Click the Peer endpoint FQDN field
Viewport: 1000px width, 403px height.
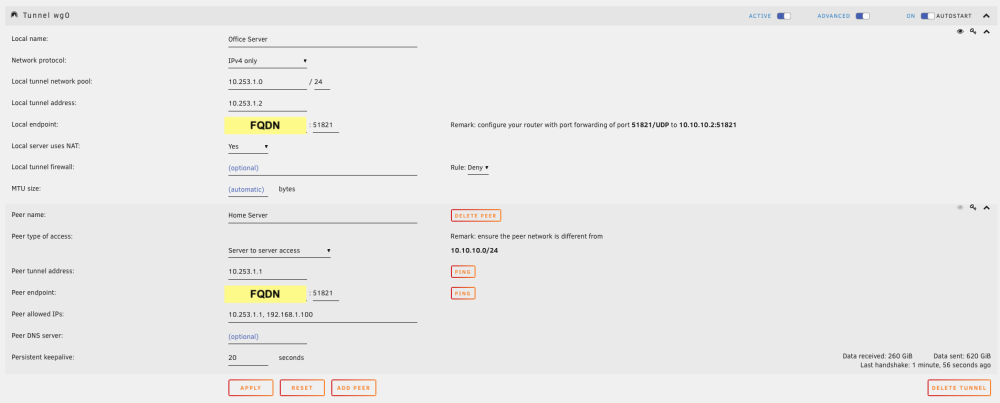point(265,293)
